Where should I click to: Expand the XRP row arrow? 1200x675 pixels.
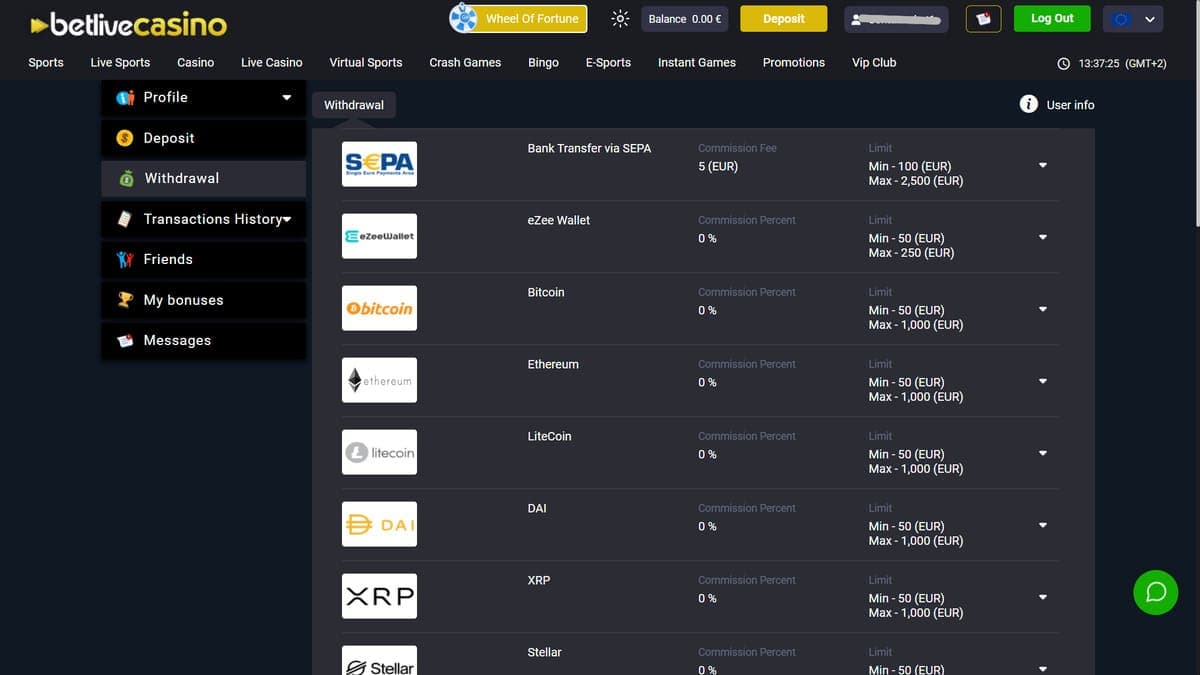1043,597
